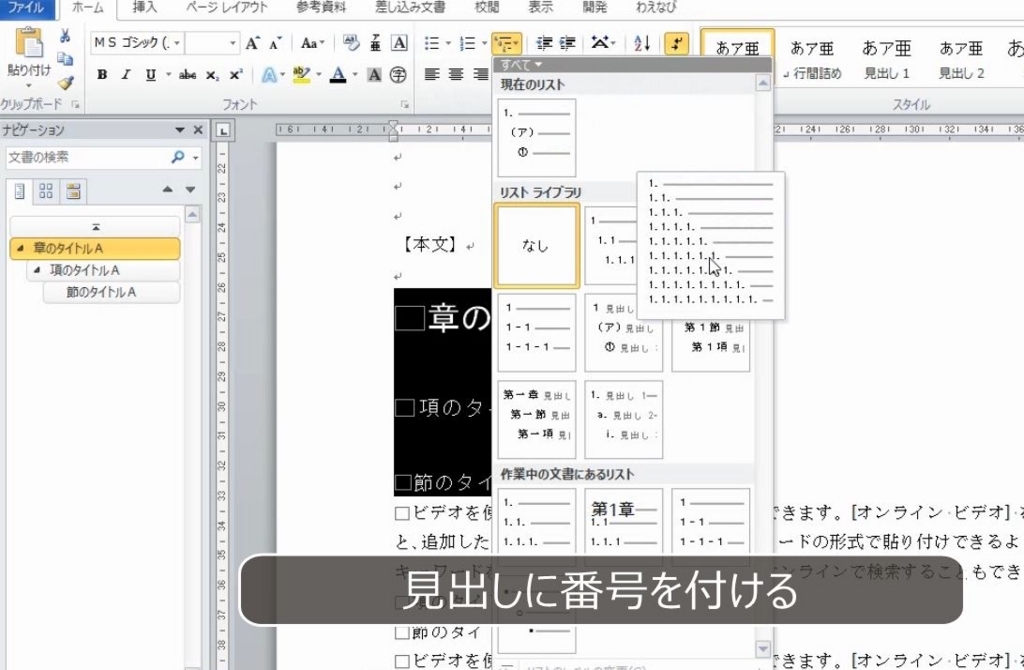Open the highlight color dropdown arrow

[319, 75]
